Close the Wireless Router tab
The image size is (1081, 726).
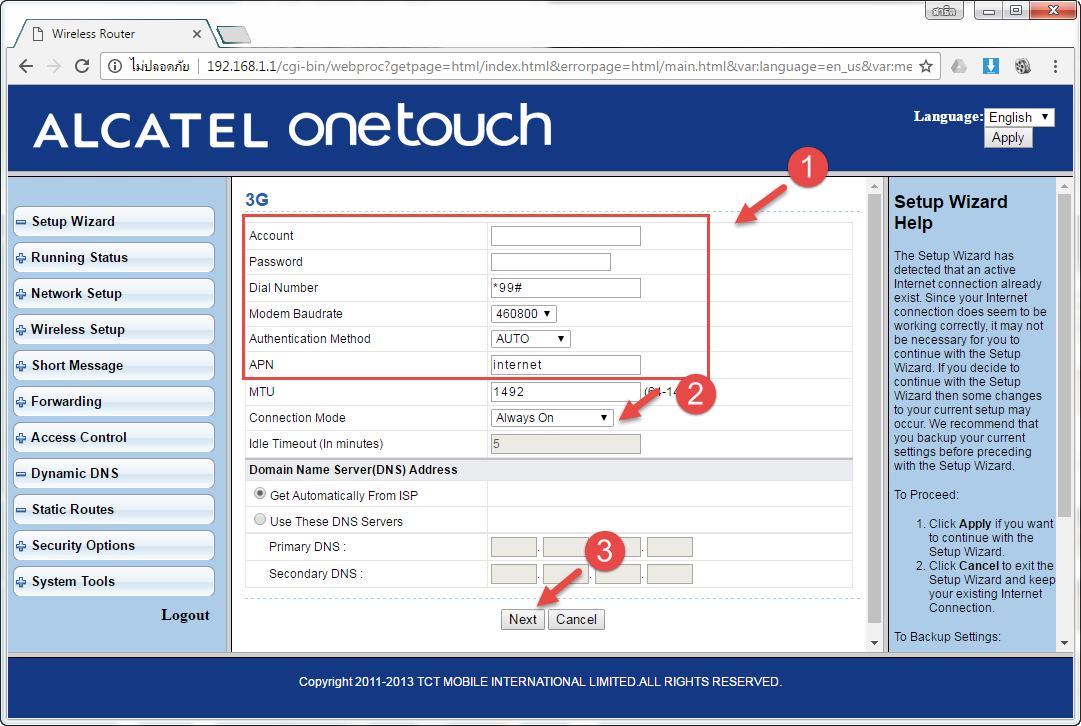pyautogui.click(x=196, y=34)
